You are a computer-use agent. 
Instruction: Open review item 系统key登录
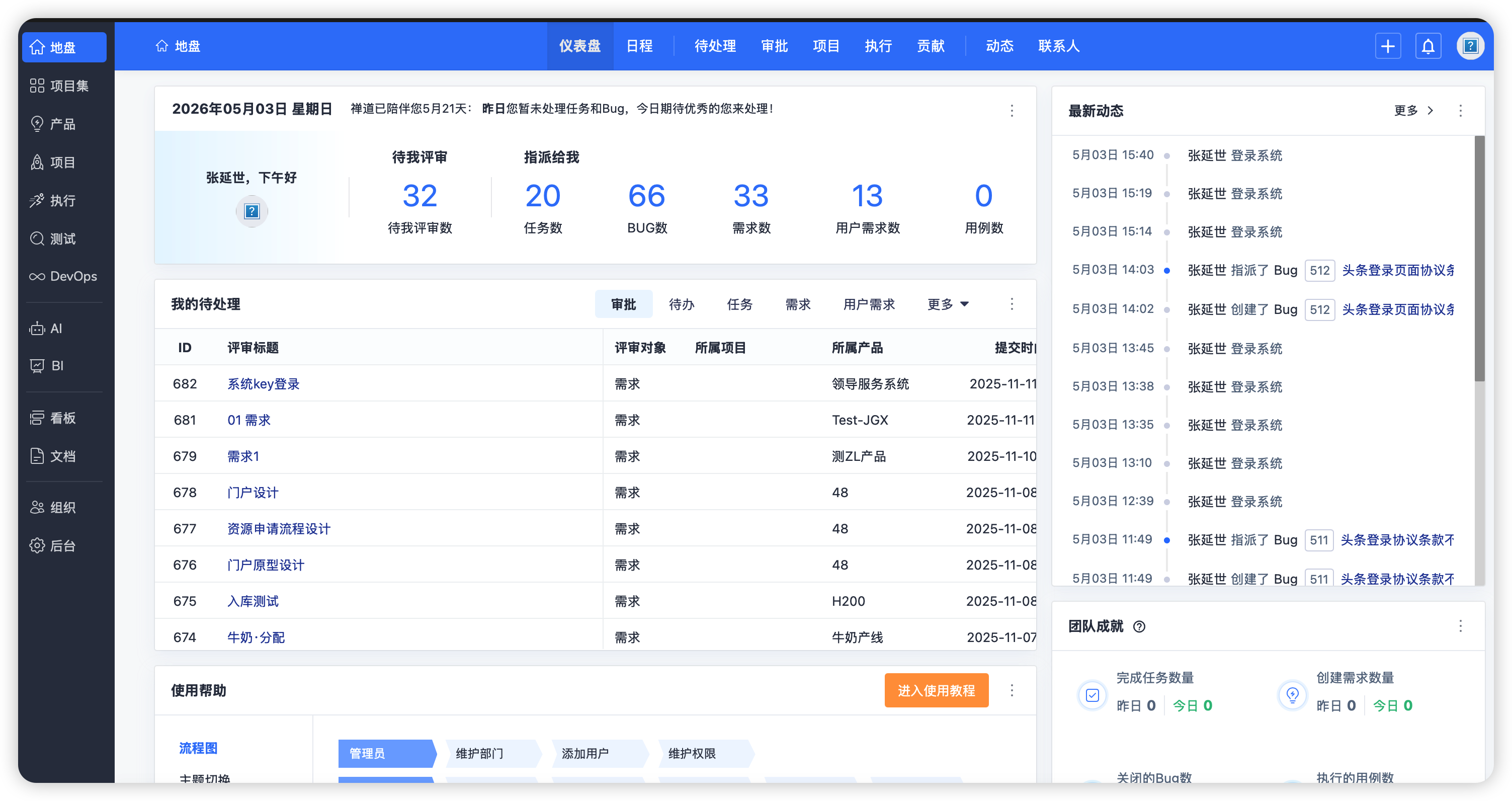(263, 383)
